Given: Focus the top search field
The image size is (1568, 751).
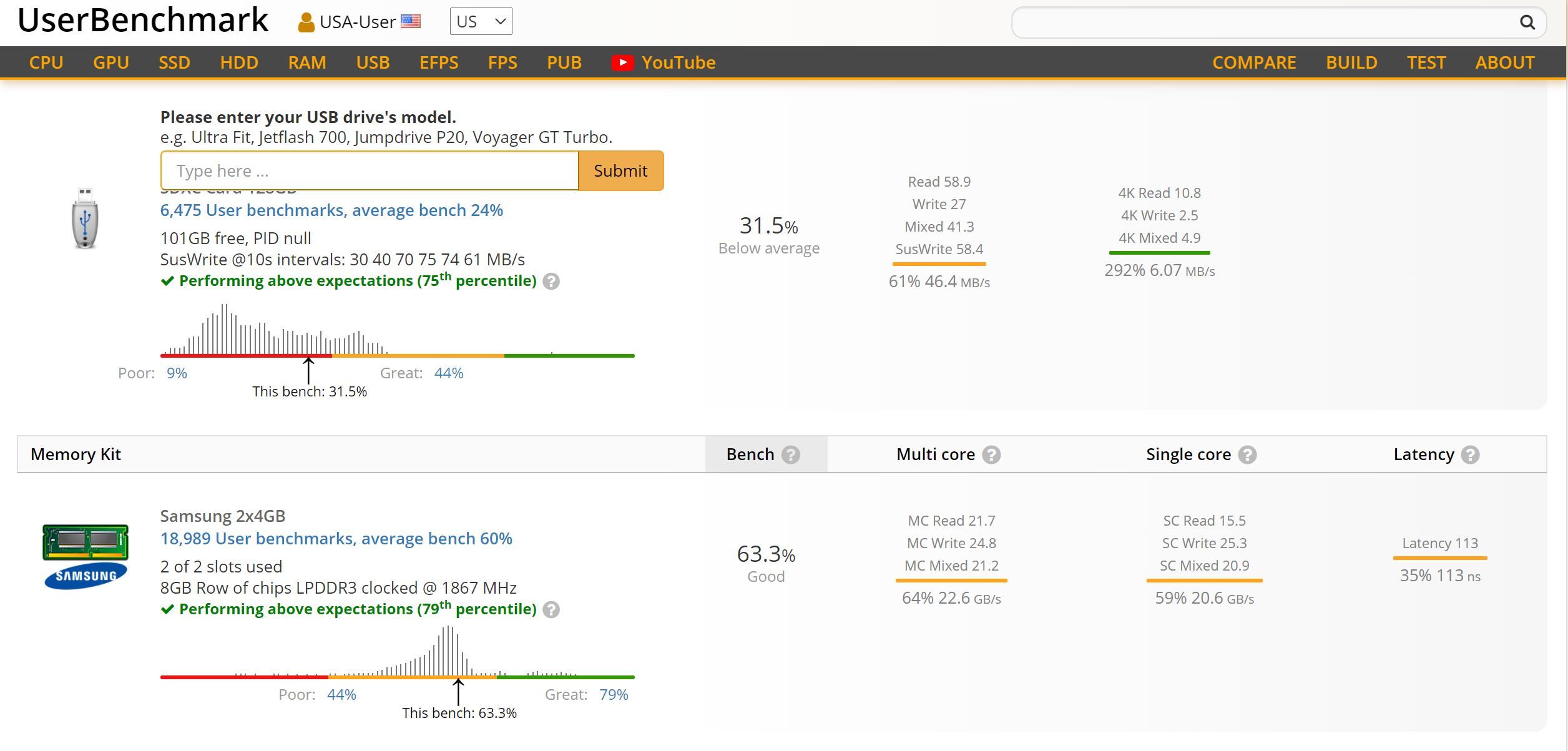Looking at the screenshot, I should 1267,22.
